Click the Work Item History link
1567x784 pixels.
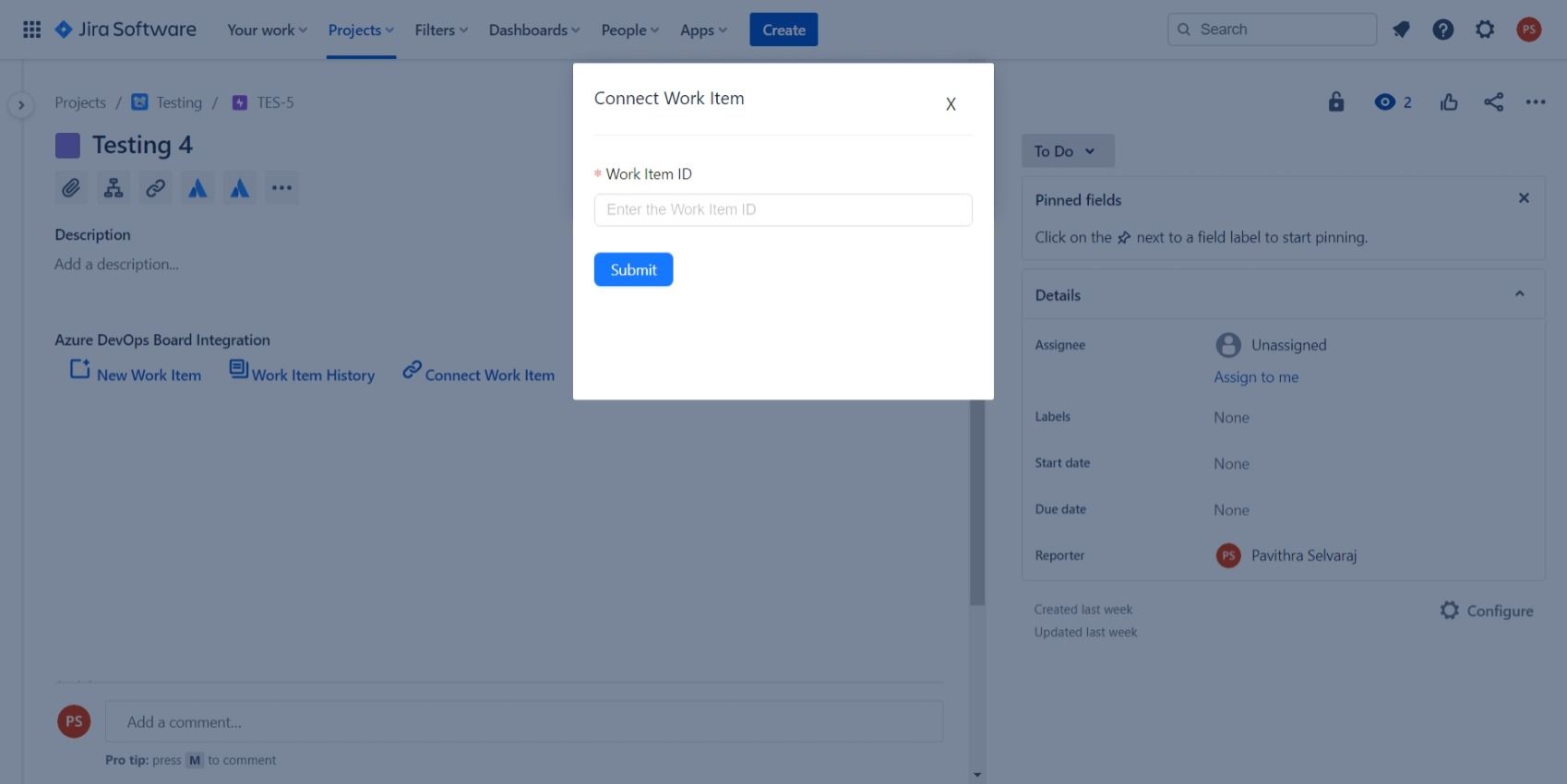[313, 375]
